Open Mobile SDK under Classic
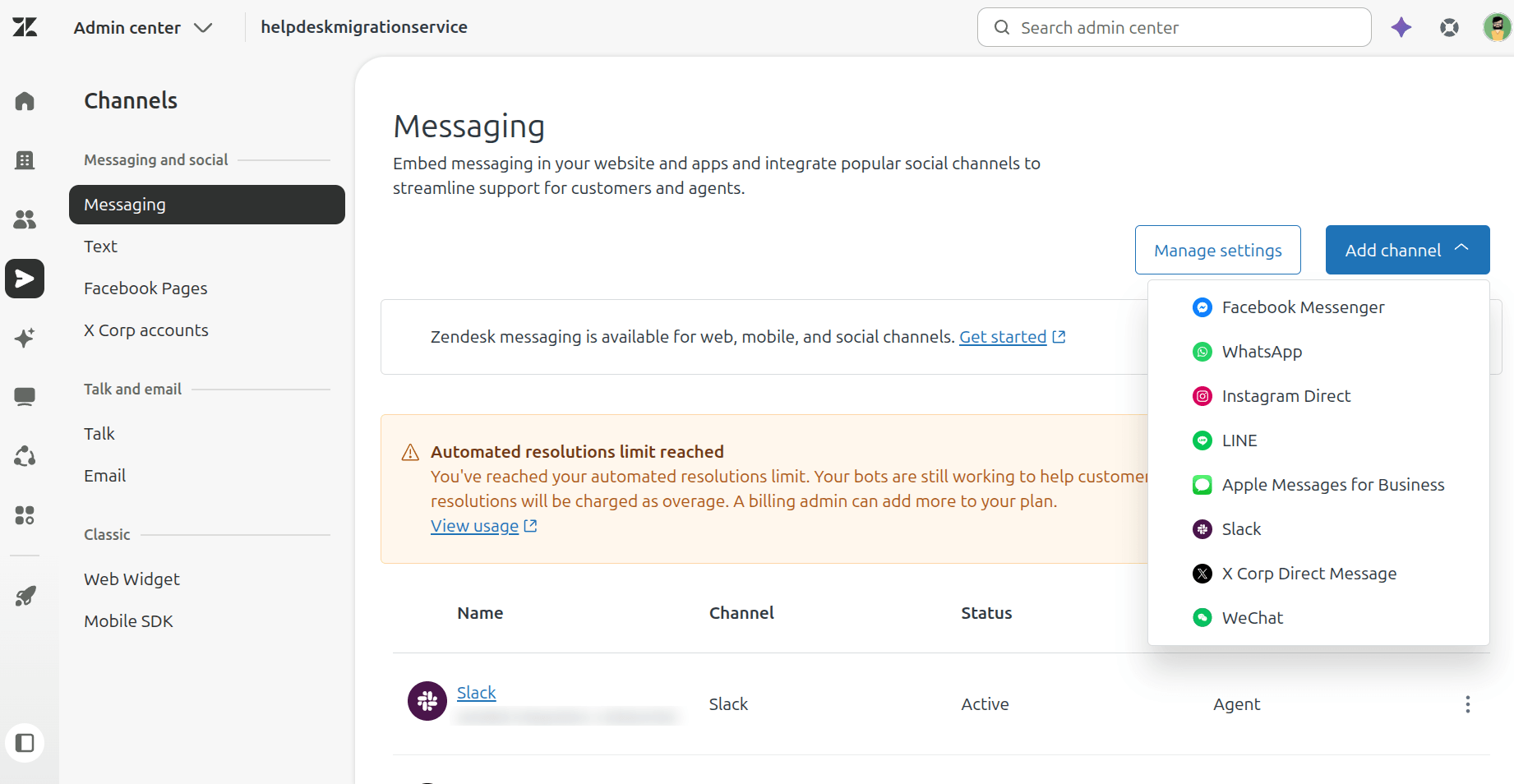This screenshot has height=784, width=1514. [x=207, y=621]
